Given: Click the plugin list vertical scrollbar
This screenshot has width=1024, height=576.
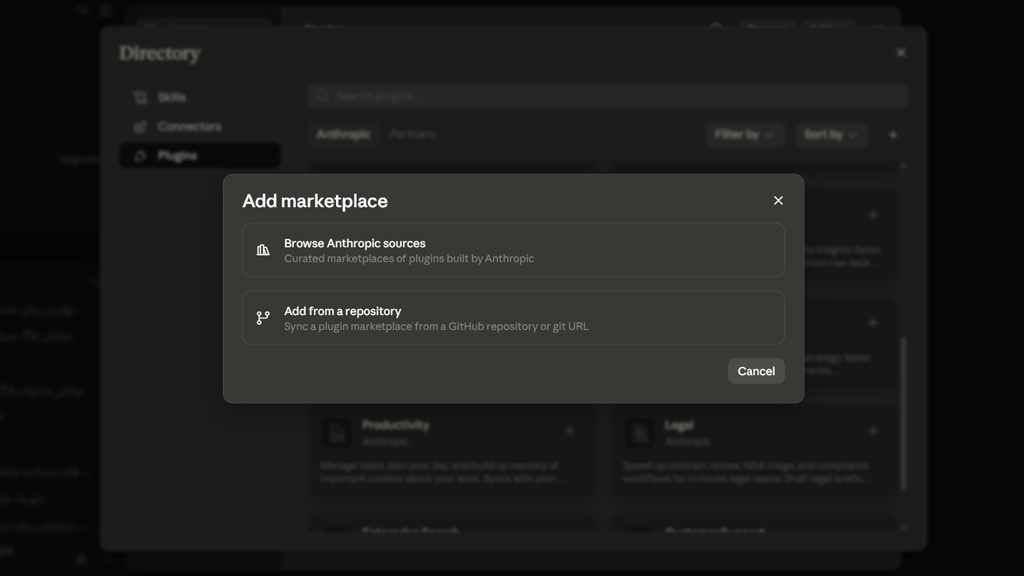Looking at the screenshot, I should pos(904,413).
